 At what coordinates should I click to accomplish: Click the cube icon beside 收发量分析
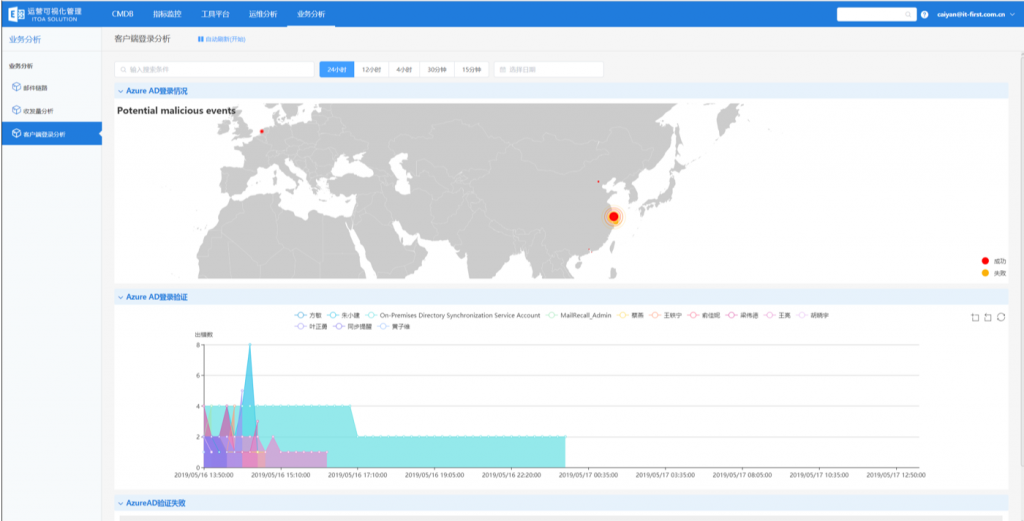16,110
